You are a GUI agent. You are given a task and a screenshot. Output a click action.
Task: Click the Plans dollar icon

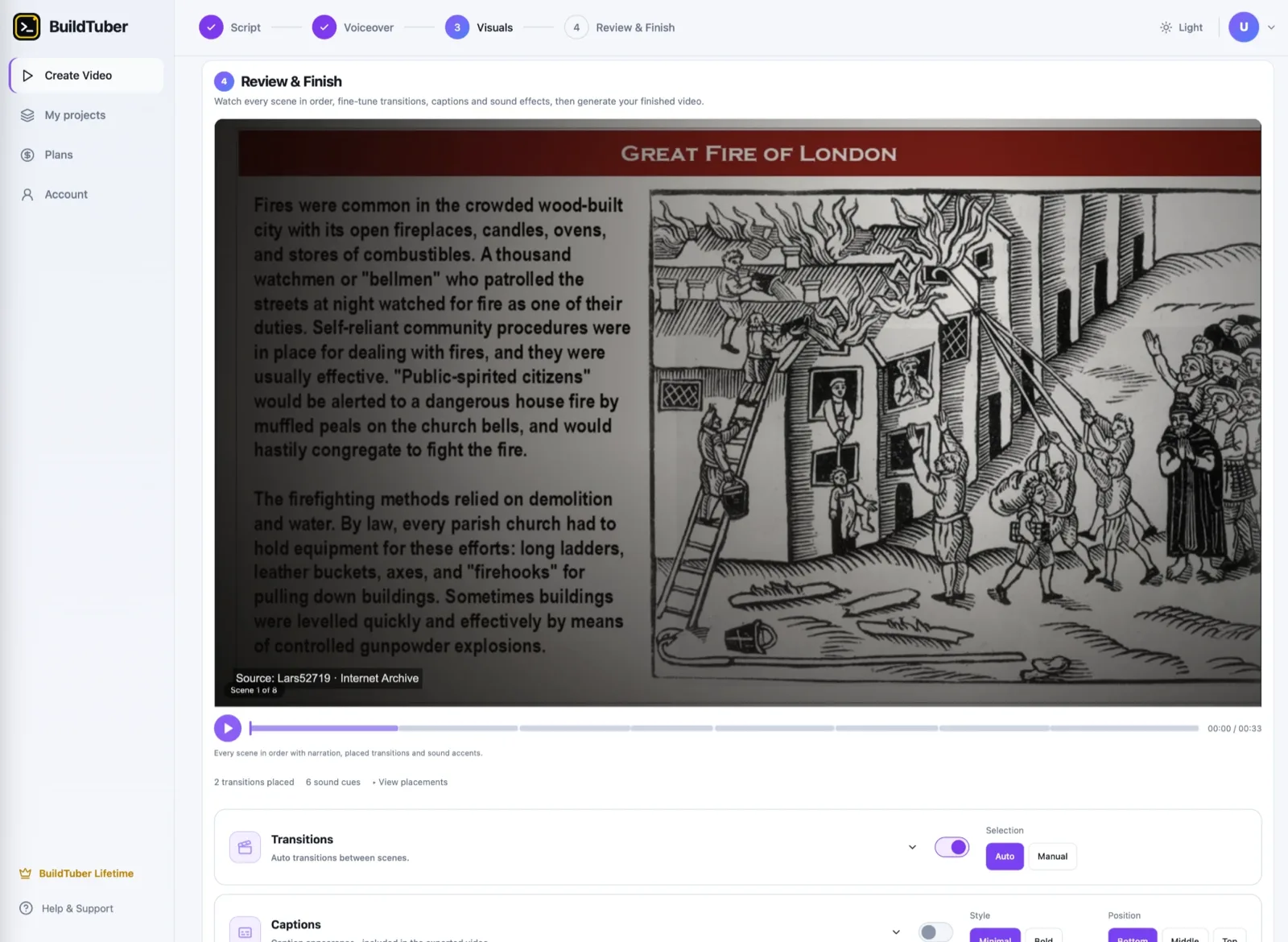[x=27, y=155]
